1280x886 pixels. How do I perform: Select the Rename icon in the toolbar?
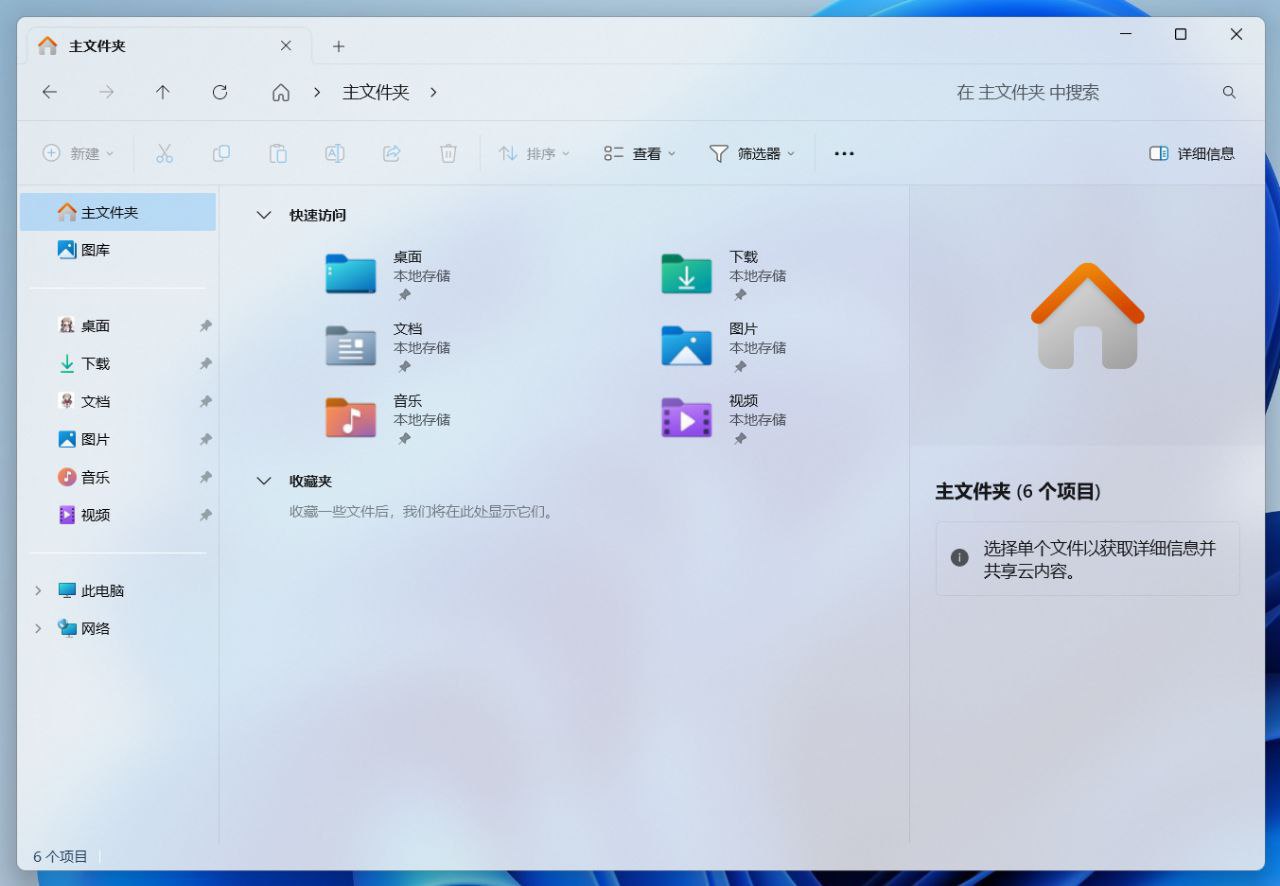[334, 153]
